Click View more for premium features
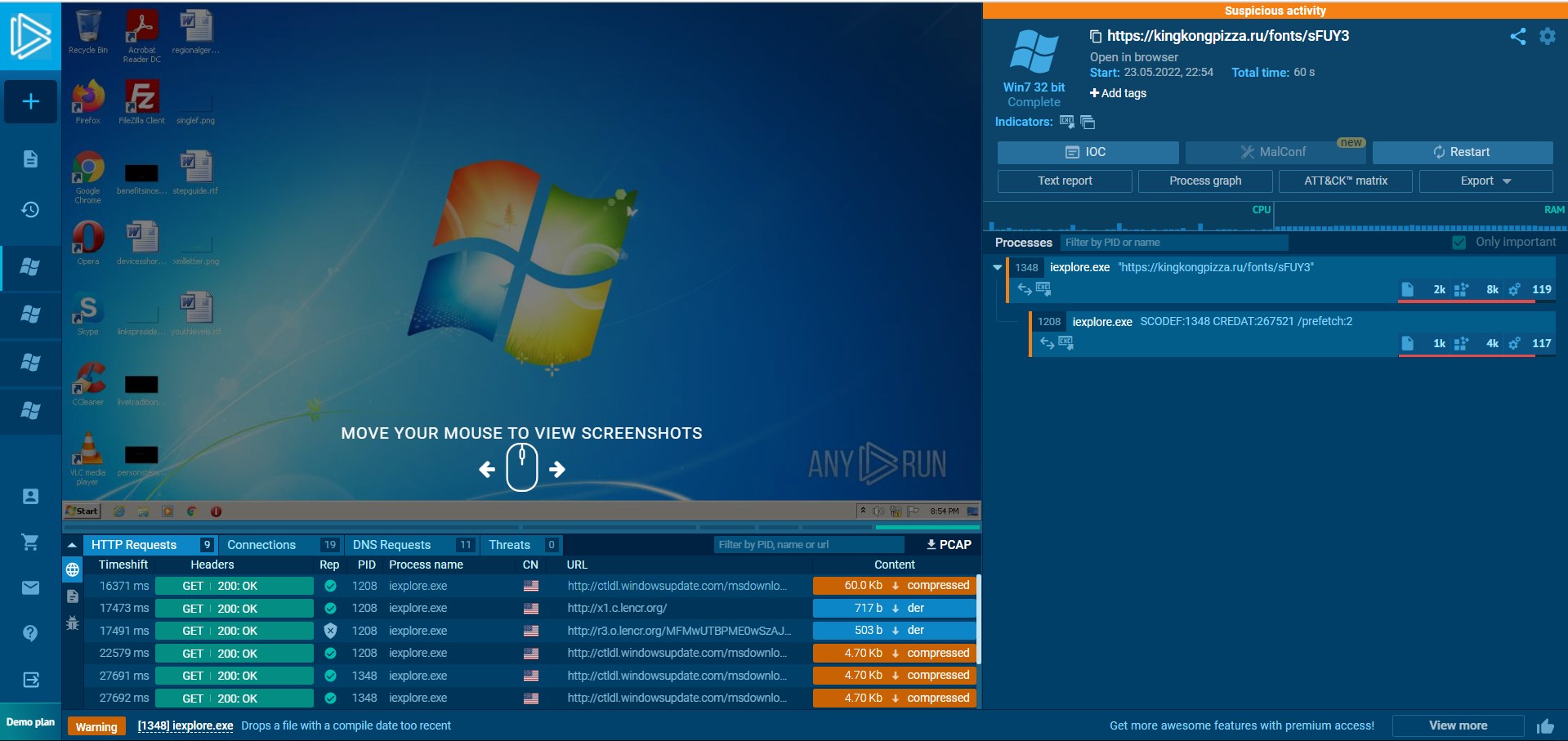Viewport: 1568px width, 741px height. coord(1458,725)
